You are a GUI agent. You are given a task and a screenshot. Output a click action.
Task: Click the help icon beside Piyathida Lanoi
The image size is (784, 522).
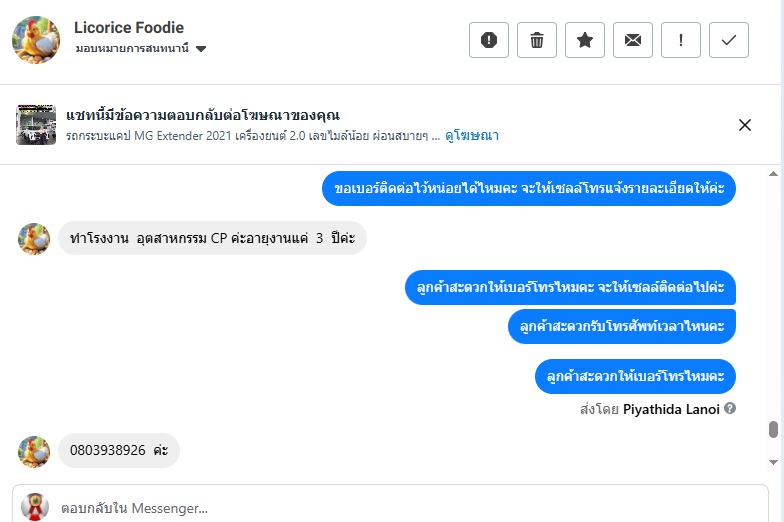pos(730,409)
